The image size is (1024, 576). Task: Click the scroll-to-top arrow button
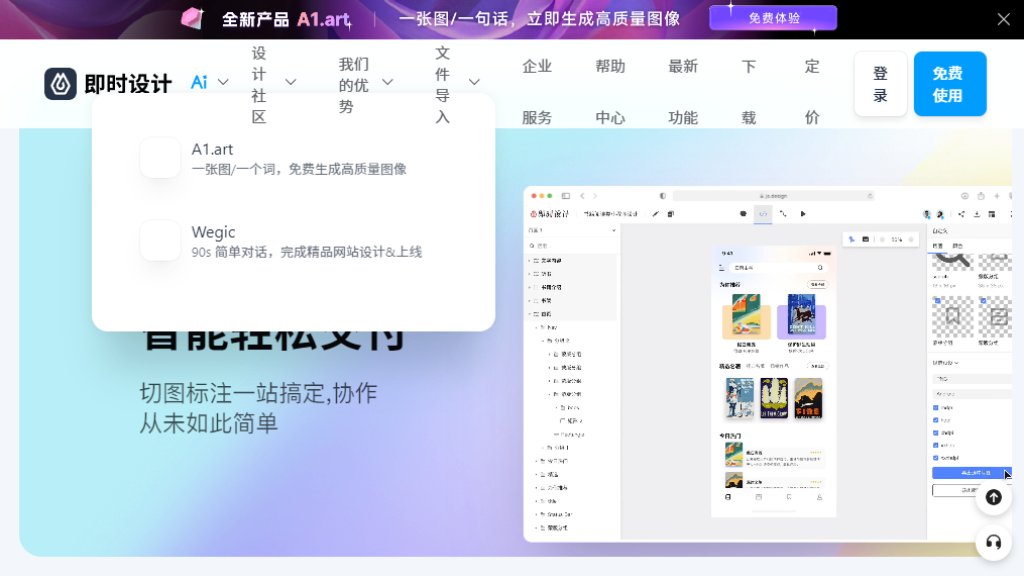tap(993, 498)
